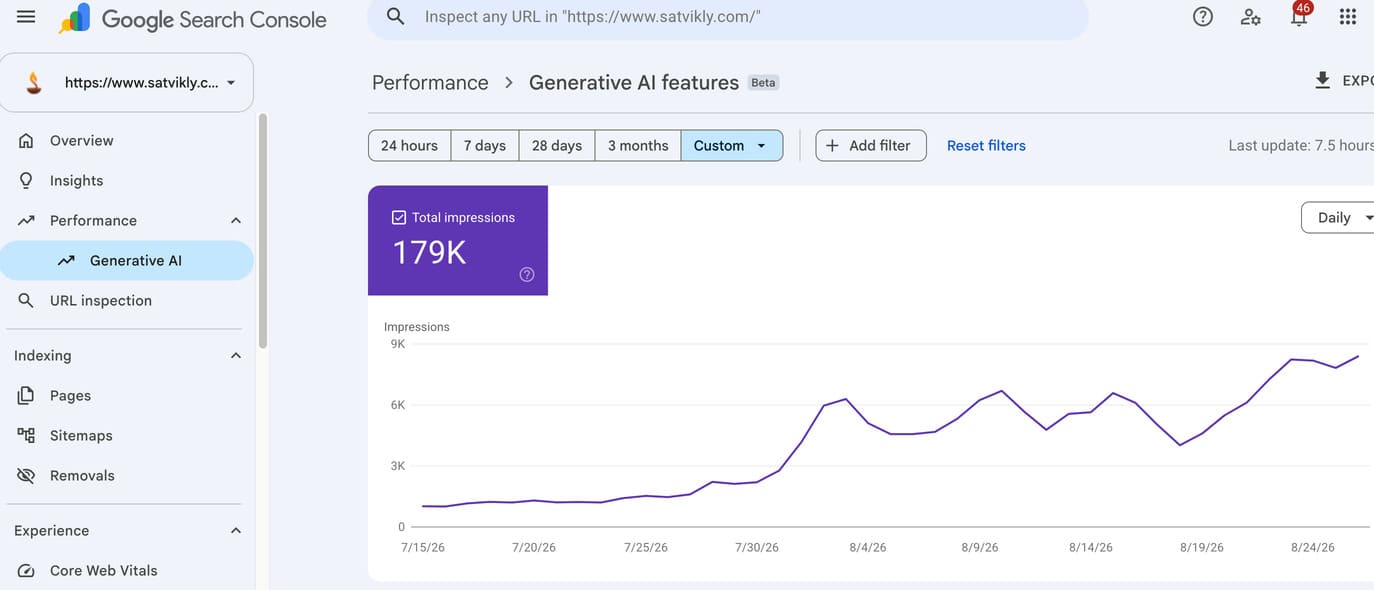Click the Overview home icon
The width and height of the screenshot is (1374, 590).
click(27, 140)
